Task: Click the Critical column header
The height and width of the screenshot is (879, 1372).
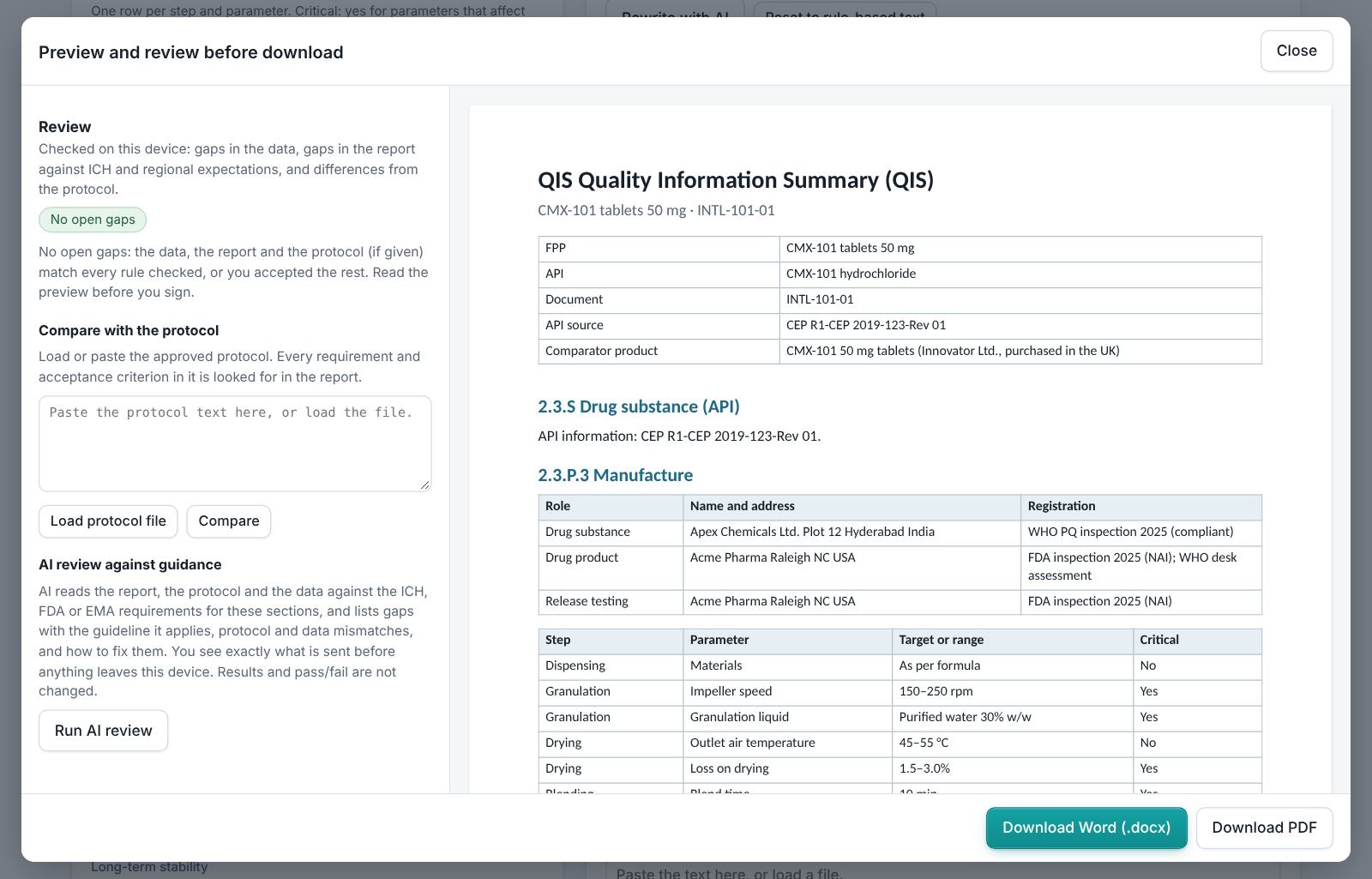Action: click(1197, 641)
